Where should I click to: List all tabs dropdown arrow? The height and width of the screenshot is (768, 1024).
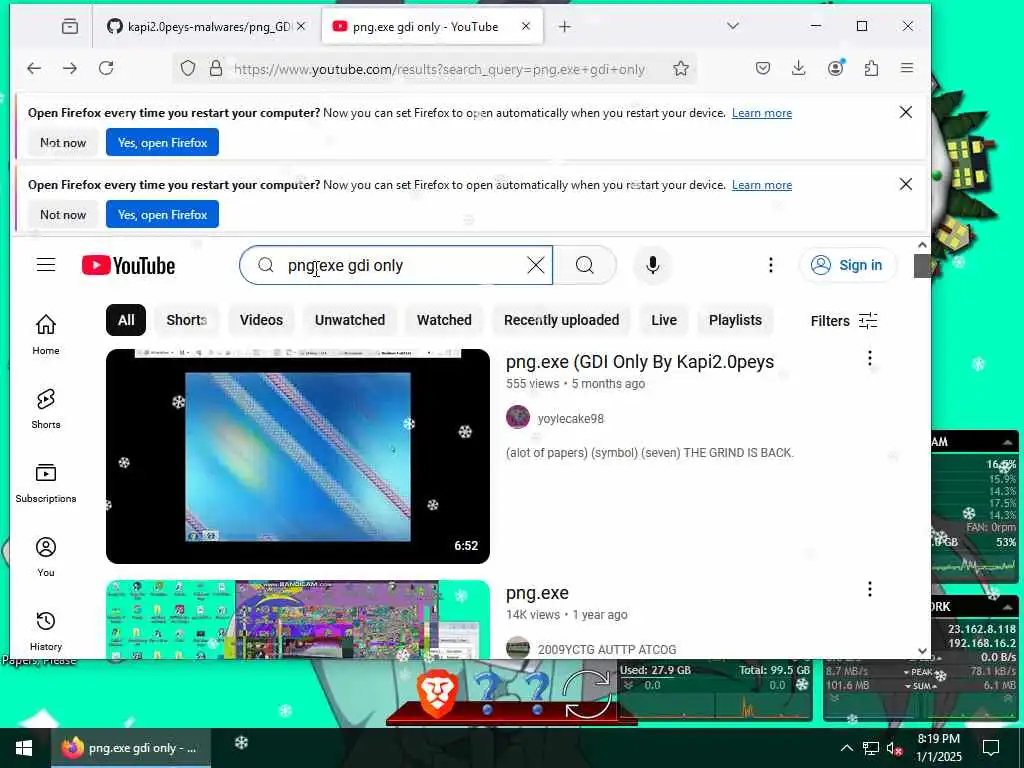tap(733, 26)
